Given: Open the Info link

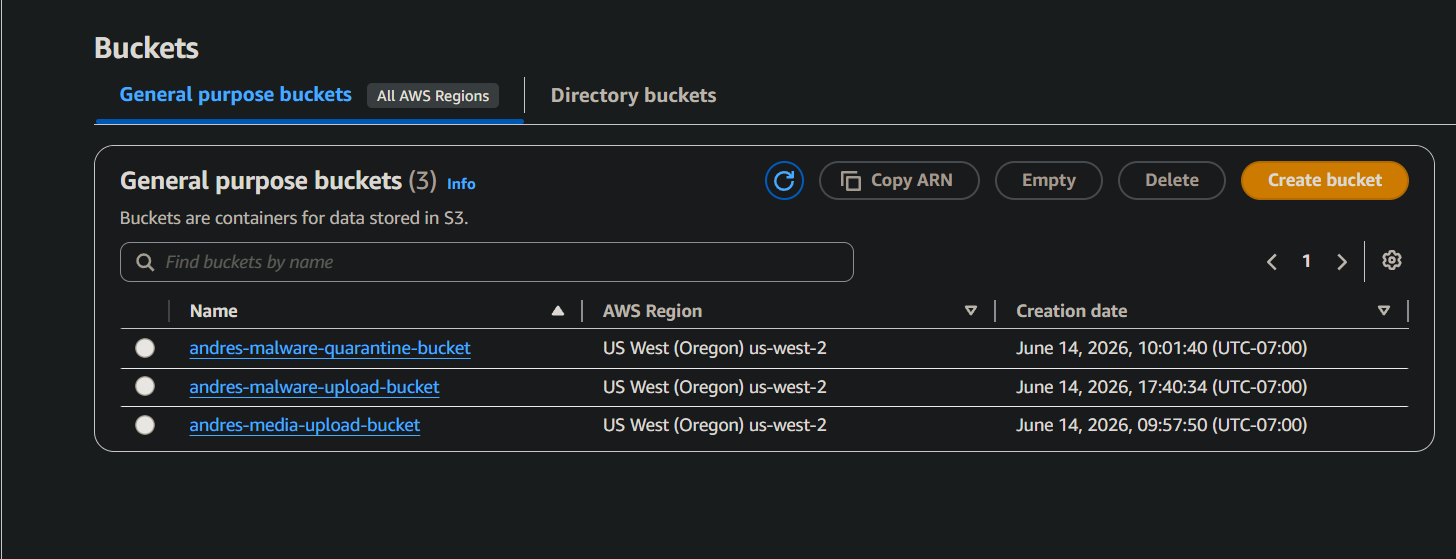Looking at the screenshot, I should 461,184.
